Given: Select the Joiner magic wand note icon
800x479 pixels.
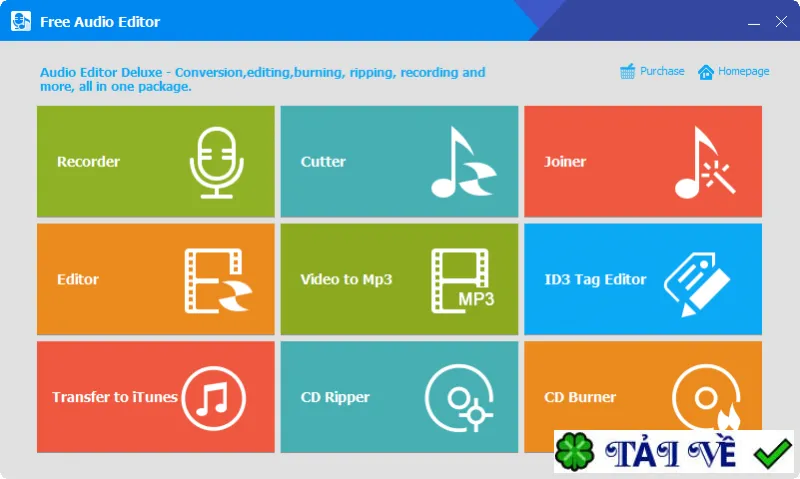Looking at the screenshot, I should click(705, 162).
